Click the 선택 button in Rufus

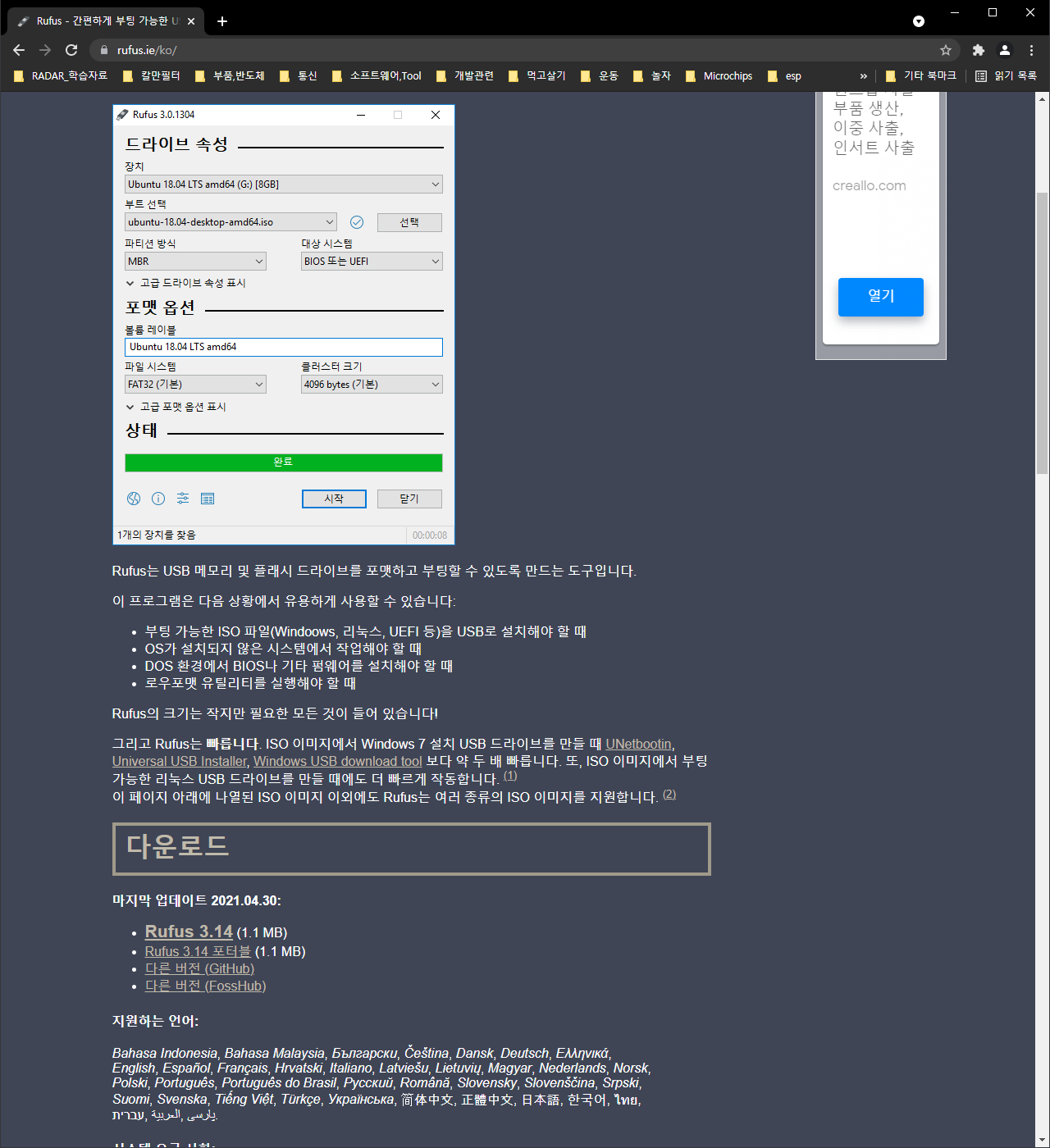tap(409, 222)
